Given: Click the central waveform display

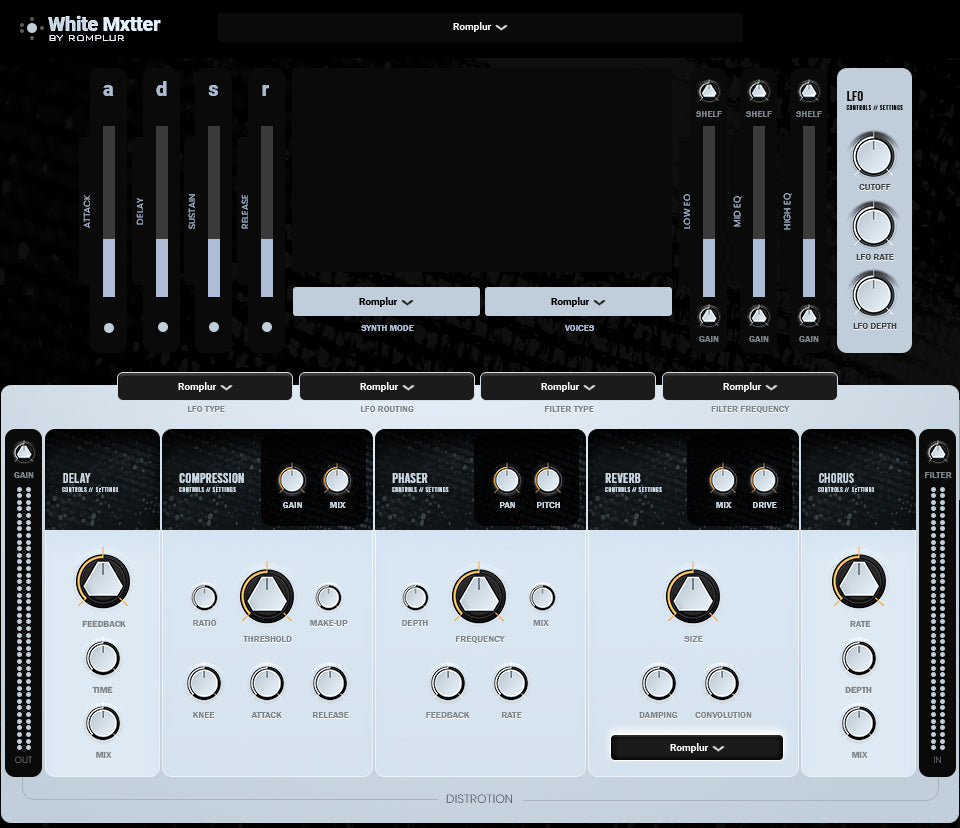Looking at the screenshot, I should 482,170.
